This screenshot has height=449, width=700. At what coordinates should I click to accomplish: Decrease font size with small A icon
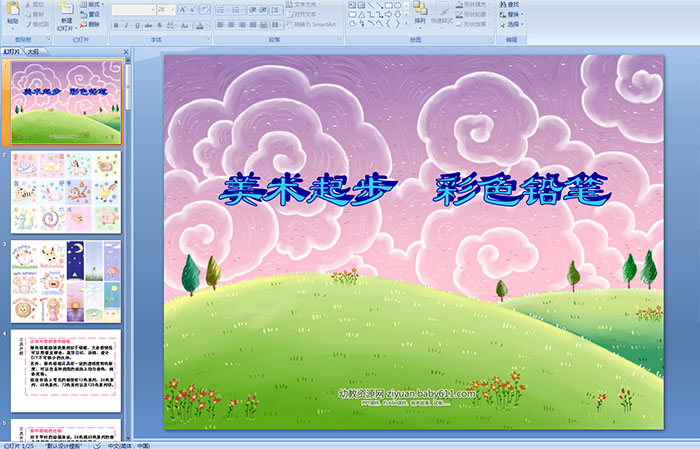point(193,9)
